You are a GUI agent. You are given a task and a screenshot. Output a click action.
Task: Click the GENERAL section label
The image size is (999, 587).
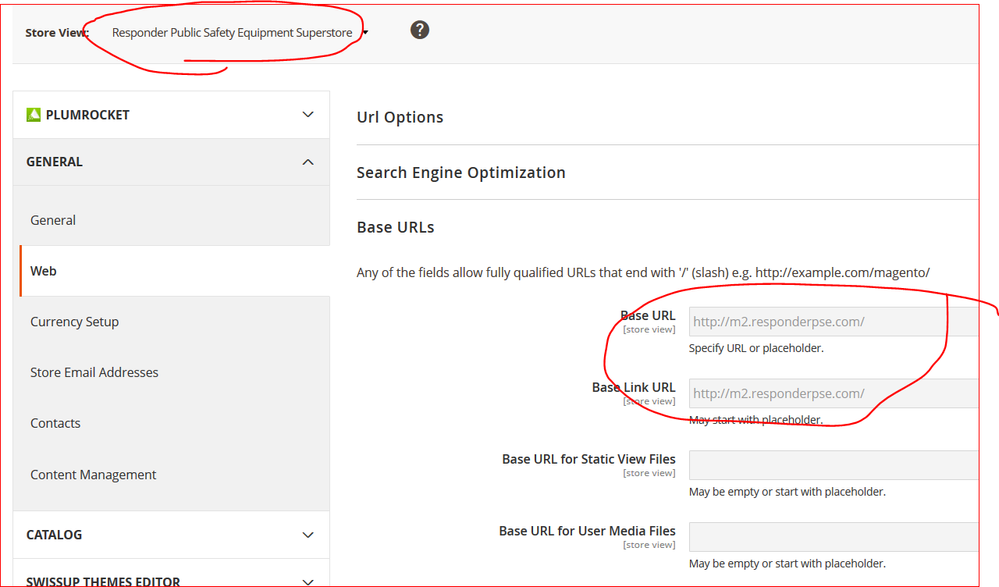point(54,162)
